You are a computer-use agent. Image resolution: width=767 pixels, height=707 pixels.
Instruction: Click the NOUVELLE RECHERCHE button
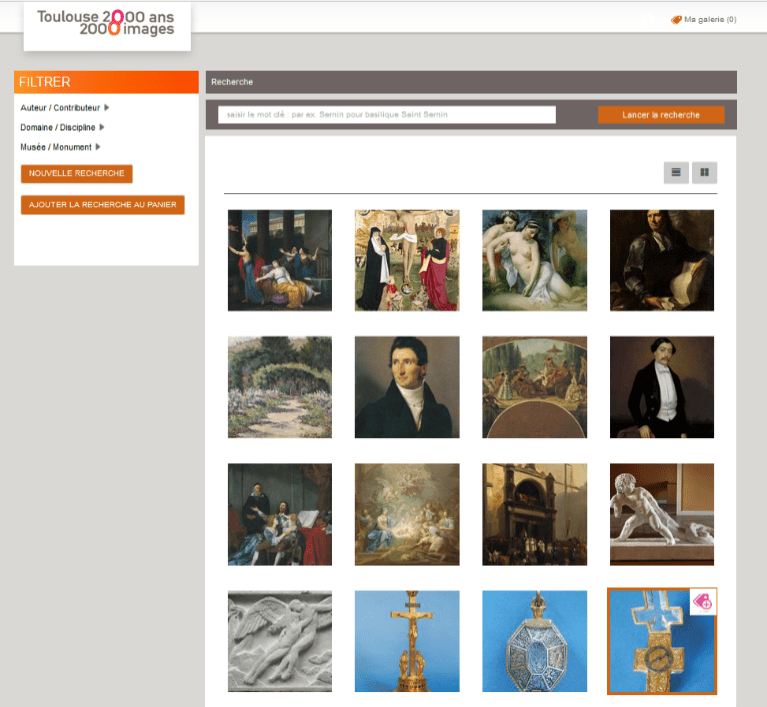click(x=77, y=174)
